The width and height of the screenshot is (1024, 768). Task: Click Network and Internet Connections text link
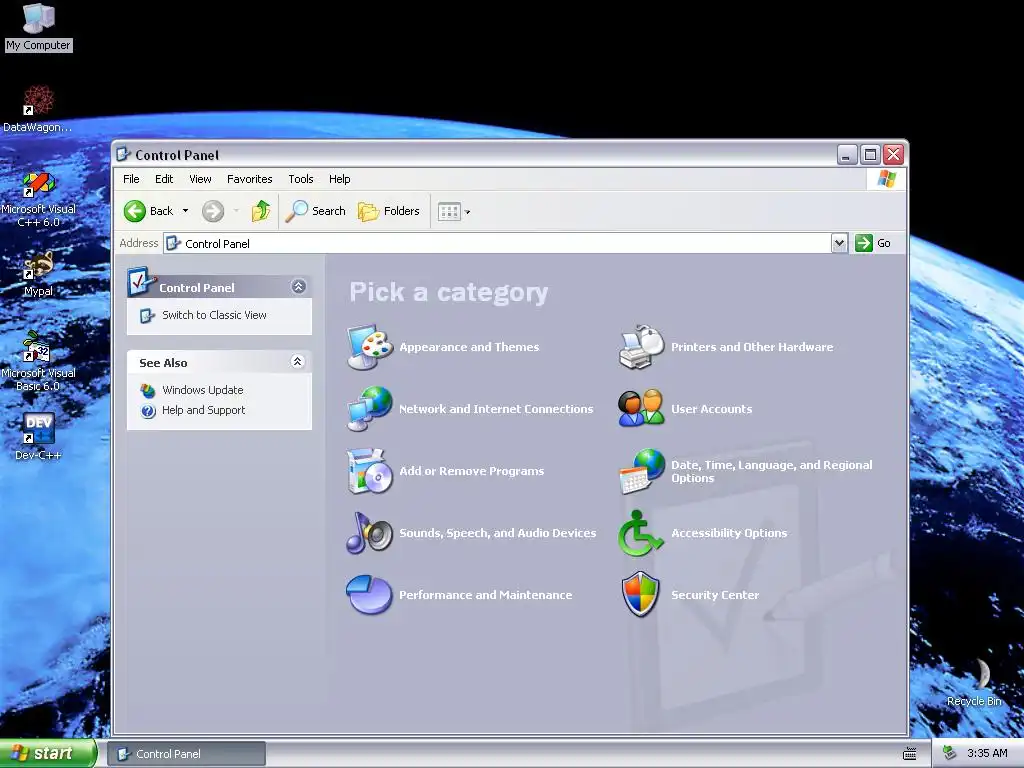click(496, 409)
